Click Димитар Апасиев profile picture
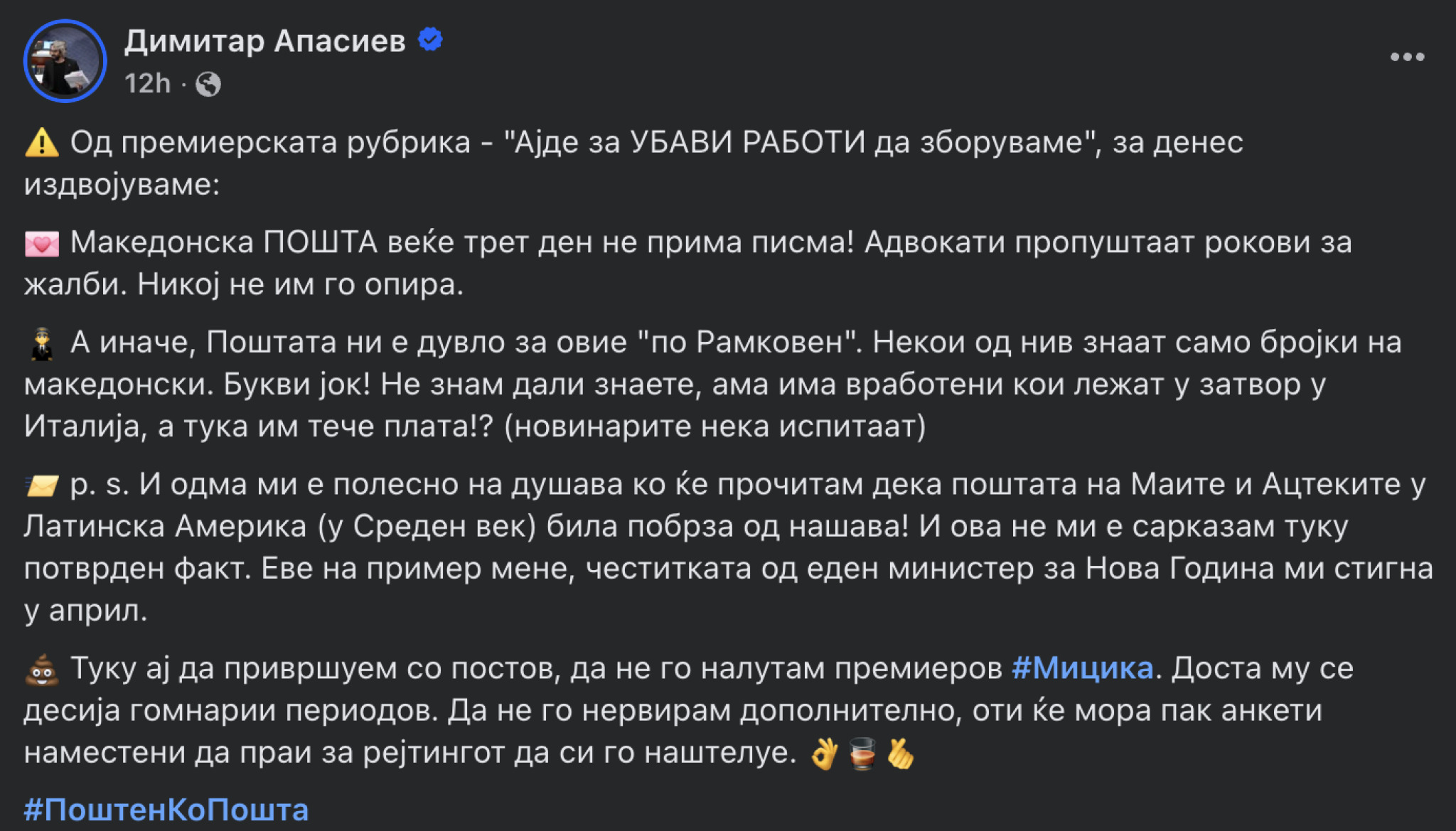The width and height of the screenshot is (1456, 831). 65,61
